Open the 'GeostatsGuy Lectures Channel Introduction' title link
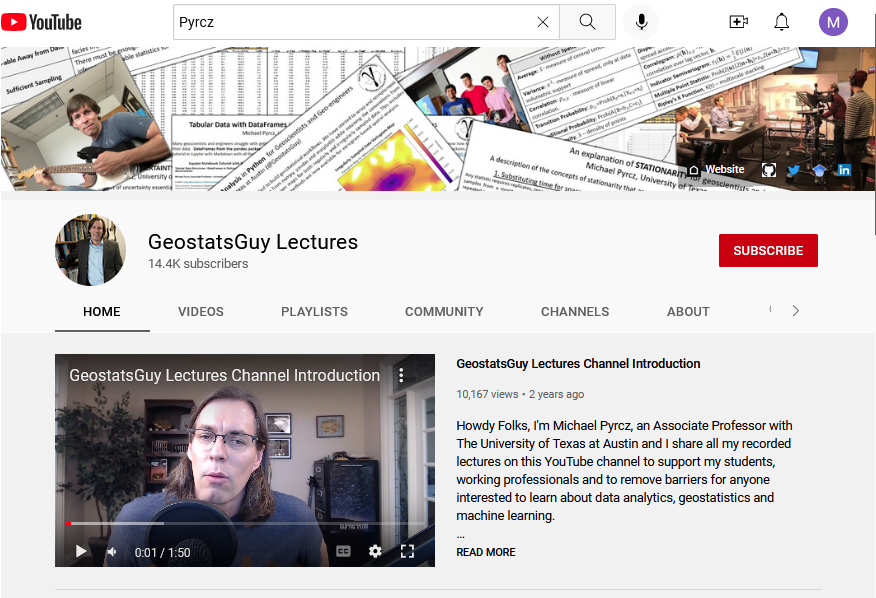Viewport: 876px width, 598px height. coord(578,364)
